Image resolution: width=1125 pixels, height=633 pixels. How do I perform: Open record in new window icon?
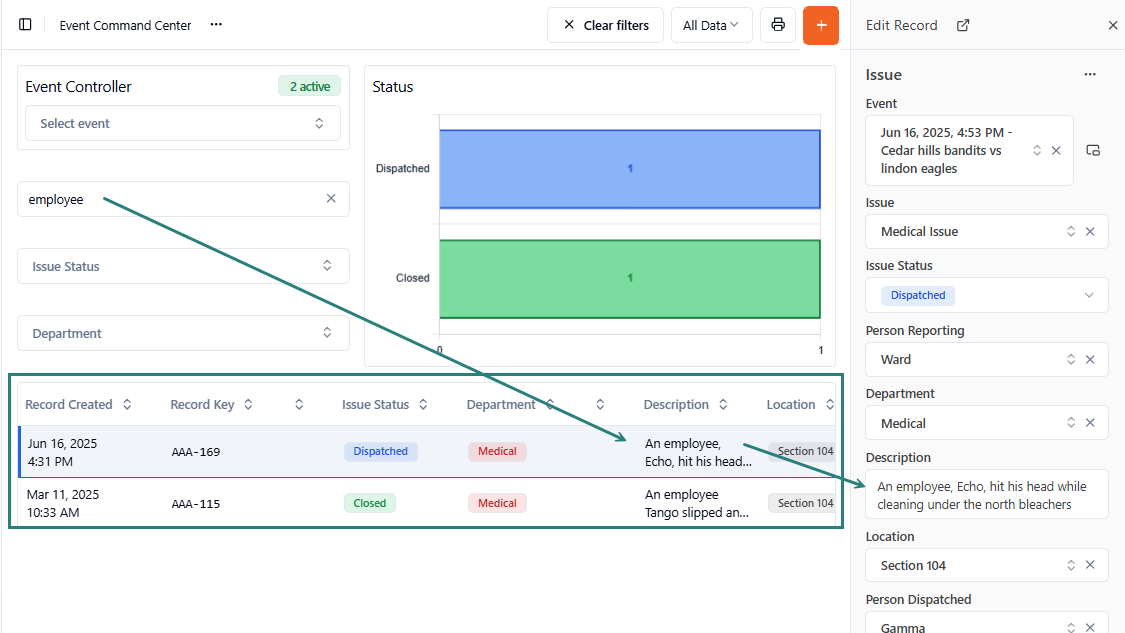coord(963,25)
